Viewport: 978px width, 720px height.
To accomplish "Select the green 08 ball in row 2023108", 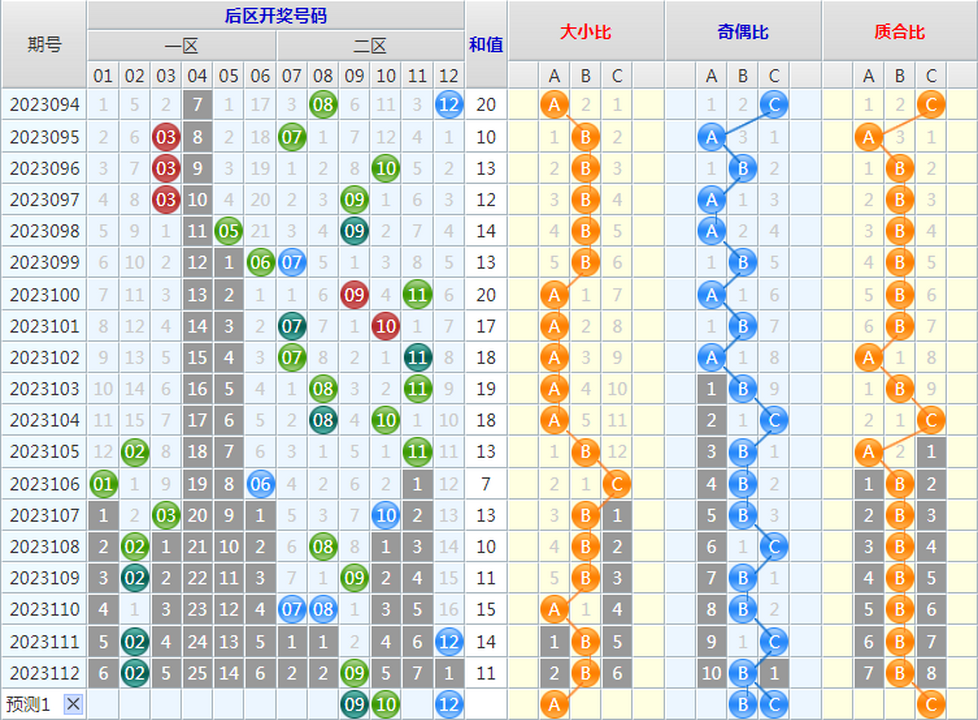I will 323,547.
